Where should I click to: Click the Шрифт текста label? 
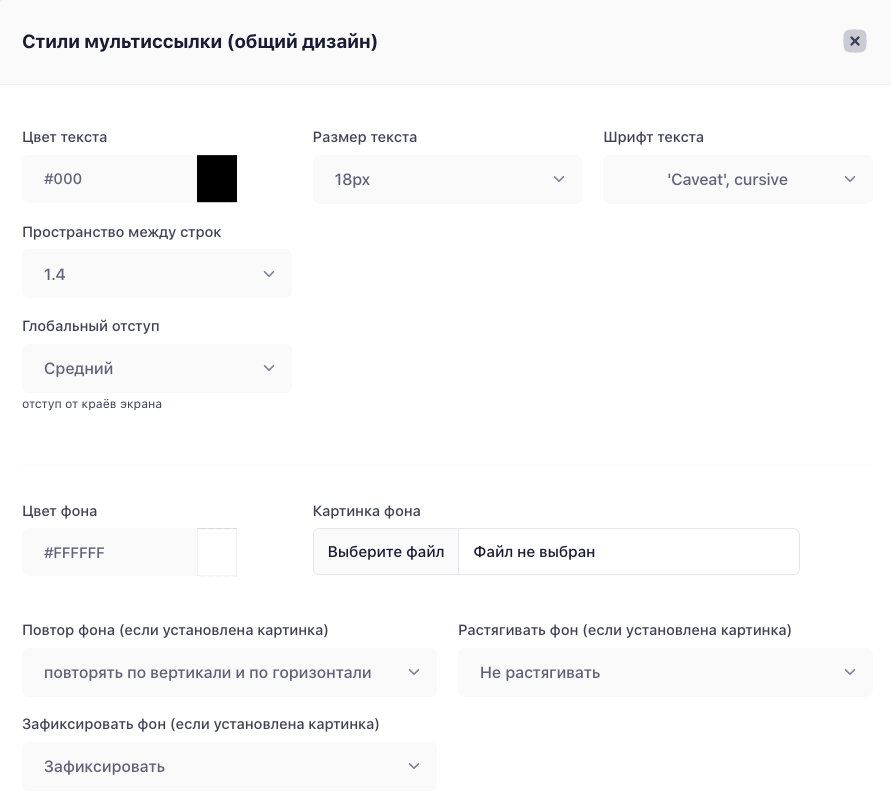(653, 137)
